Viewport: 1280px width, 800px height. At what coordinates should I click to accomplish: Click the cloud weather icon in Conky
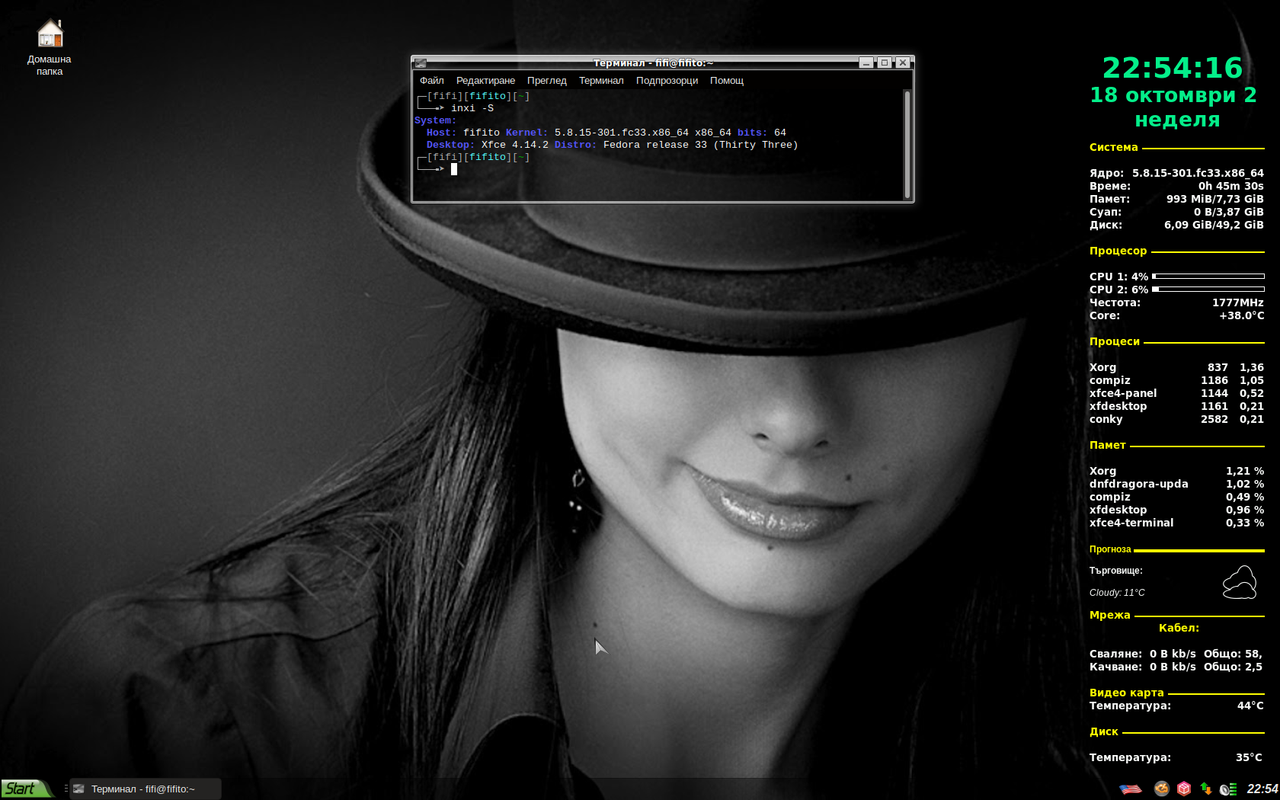pyautogui.click(x=1240, y=582)
